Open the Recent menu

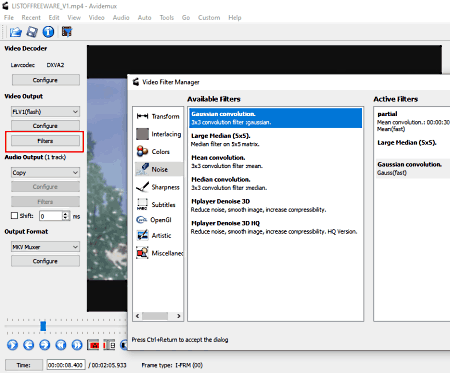pyautogui.click(x=31, y=18)
